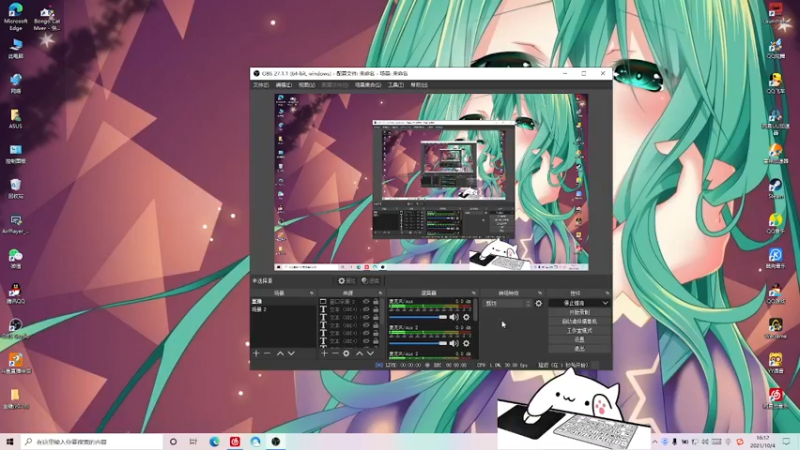The width and height of the screenshot is (800, 450).
Task: Open 视图(V) menu in OBS
Action: [307, 85]
